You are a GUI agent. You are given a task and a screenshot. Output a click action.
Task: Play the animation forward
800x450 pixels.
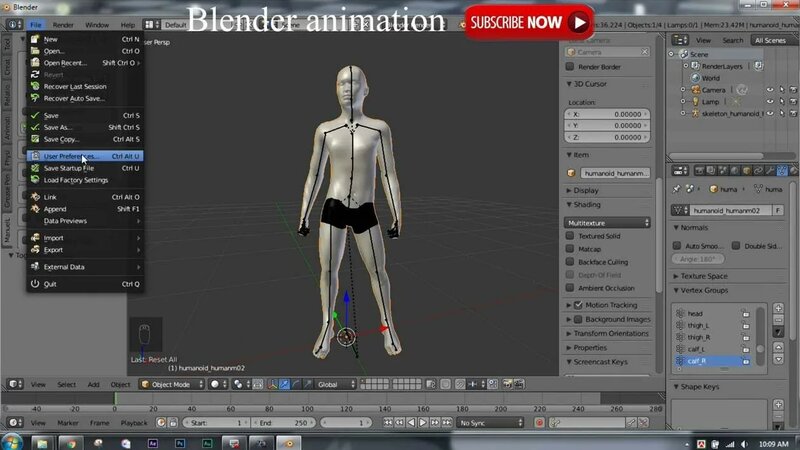point(423,422)
